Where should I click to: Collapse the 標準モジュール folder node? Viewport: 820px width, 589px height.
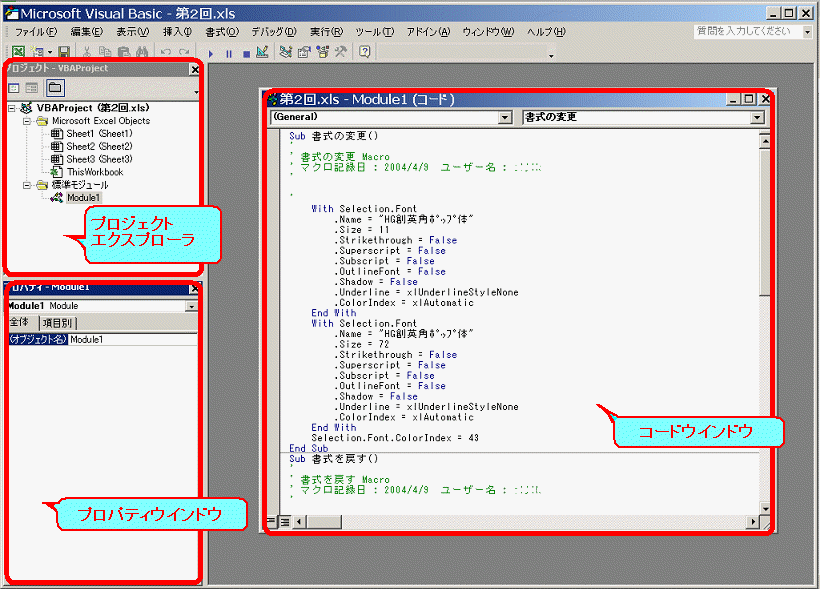point(27,185)
